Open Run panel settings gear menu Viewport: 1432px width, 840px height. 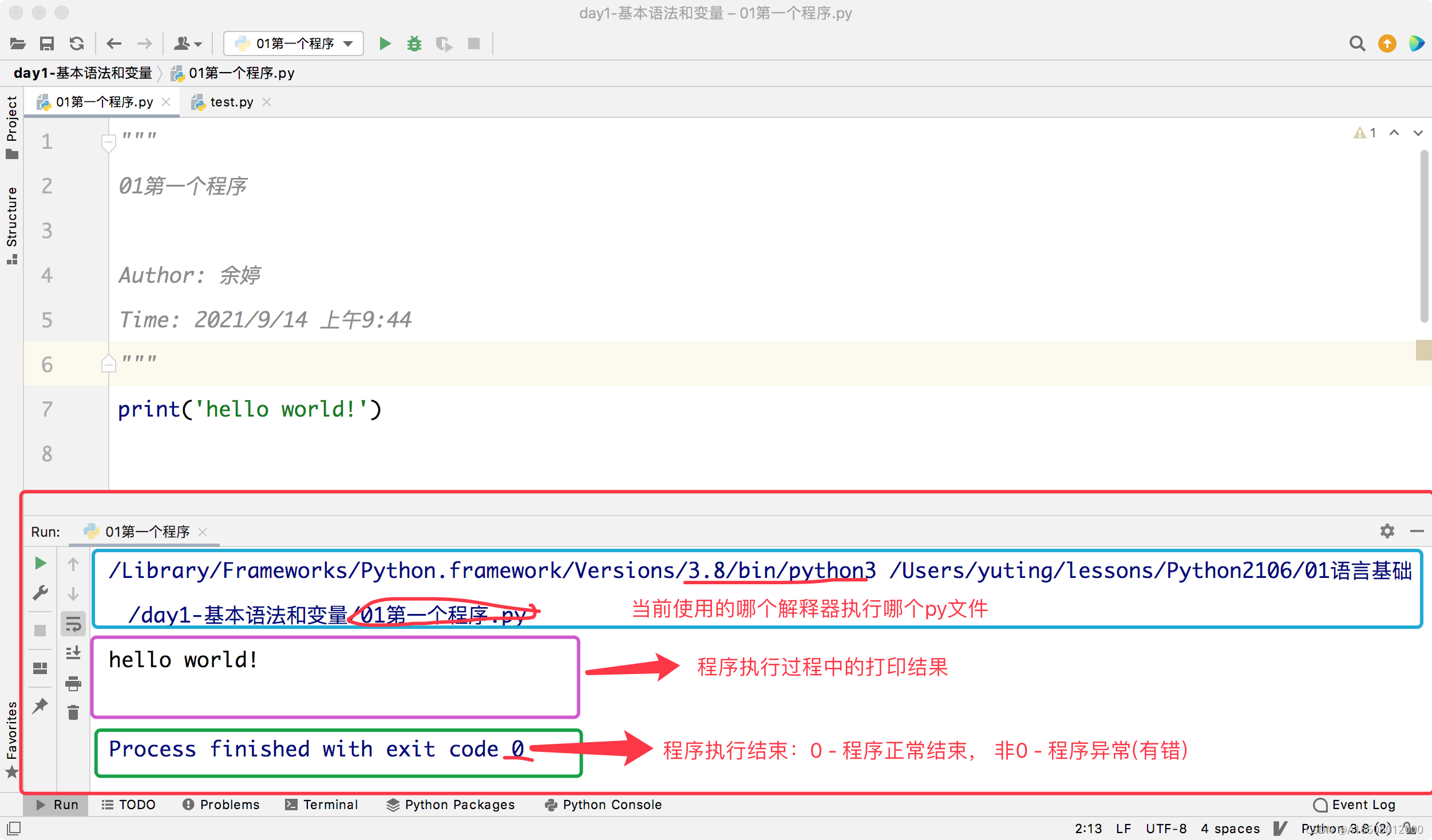(x=1387, y=531)
